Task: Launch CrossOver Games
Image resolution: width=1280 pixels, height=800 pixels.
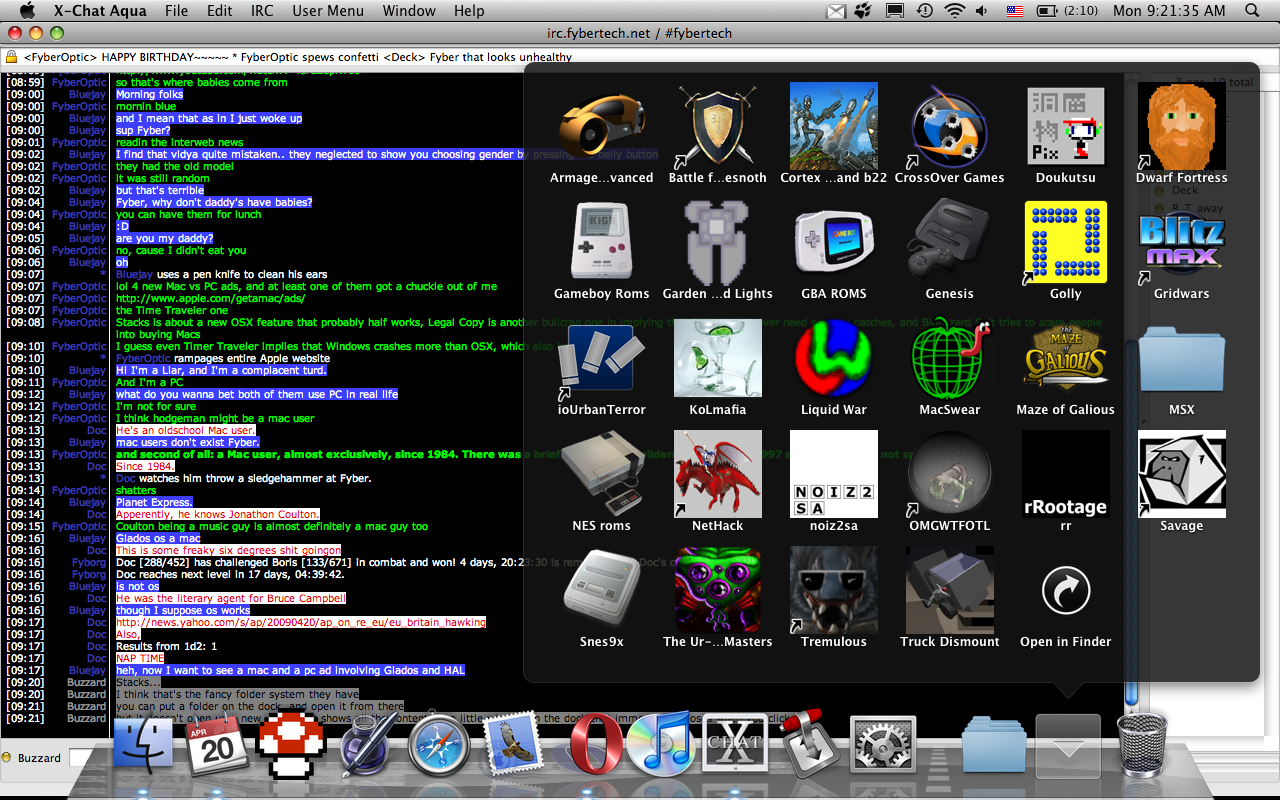Action: pos(950,126)
